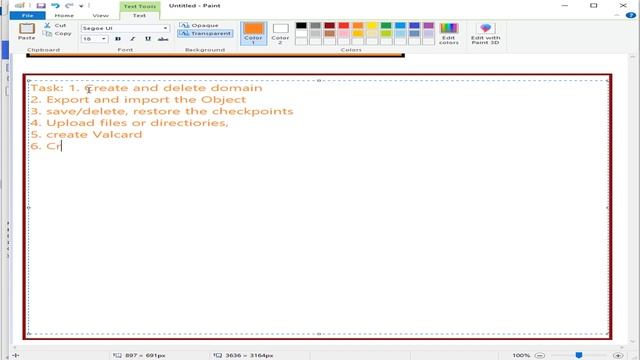The height and width of the screenshot is (360, 640).
Task: Click in text line '3. save/delete, restore the checkpoints'
Action: coord(162,111)
